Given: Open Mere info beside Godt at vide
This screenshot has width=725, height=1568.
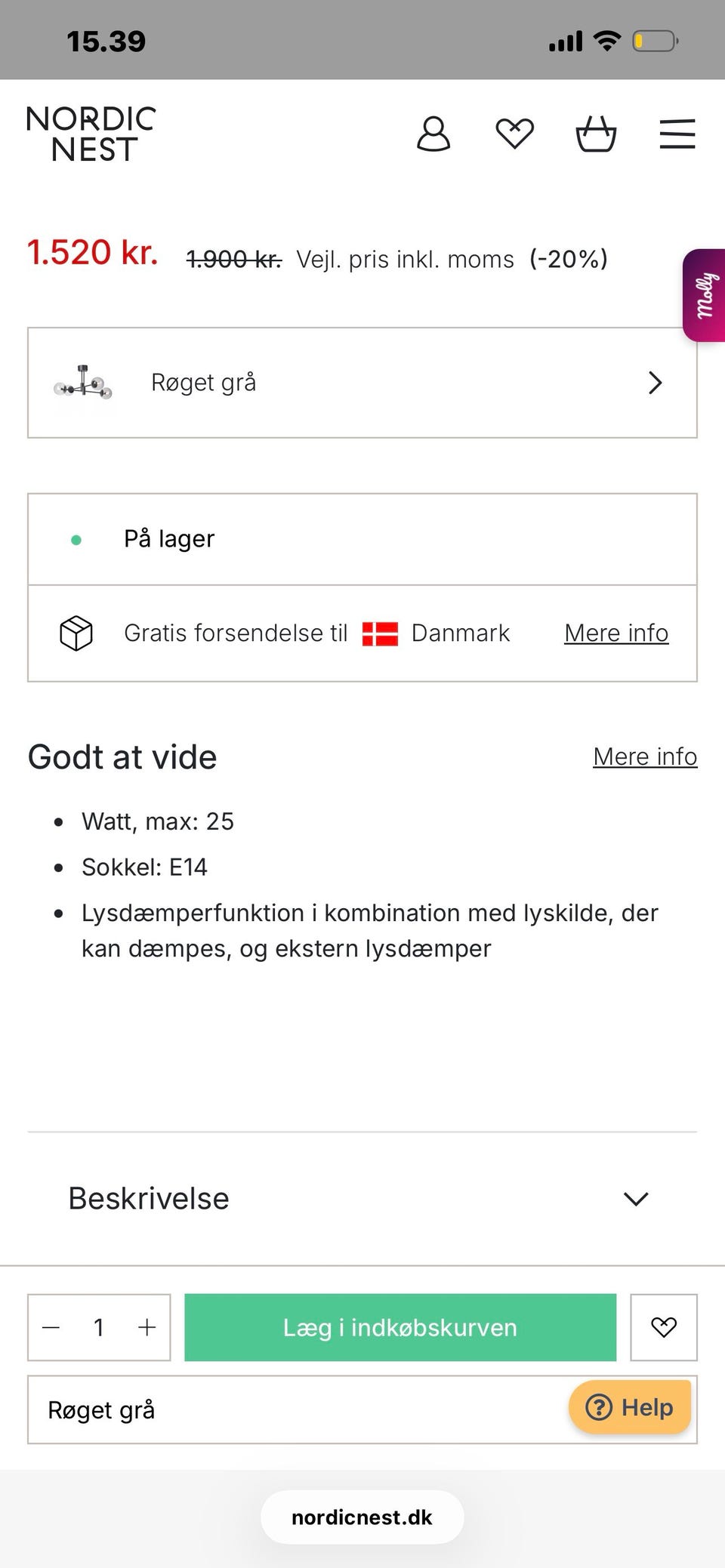Looking at the screenshot, I should pyautogui.click(x=645, y=756).
